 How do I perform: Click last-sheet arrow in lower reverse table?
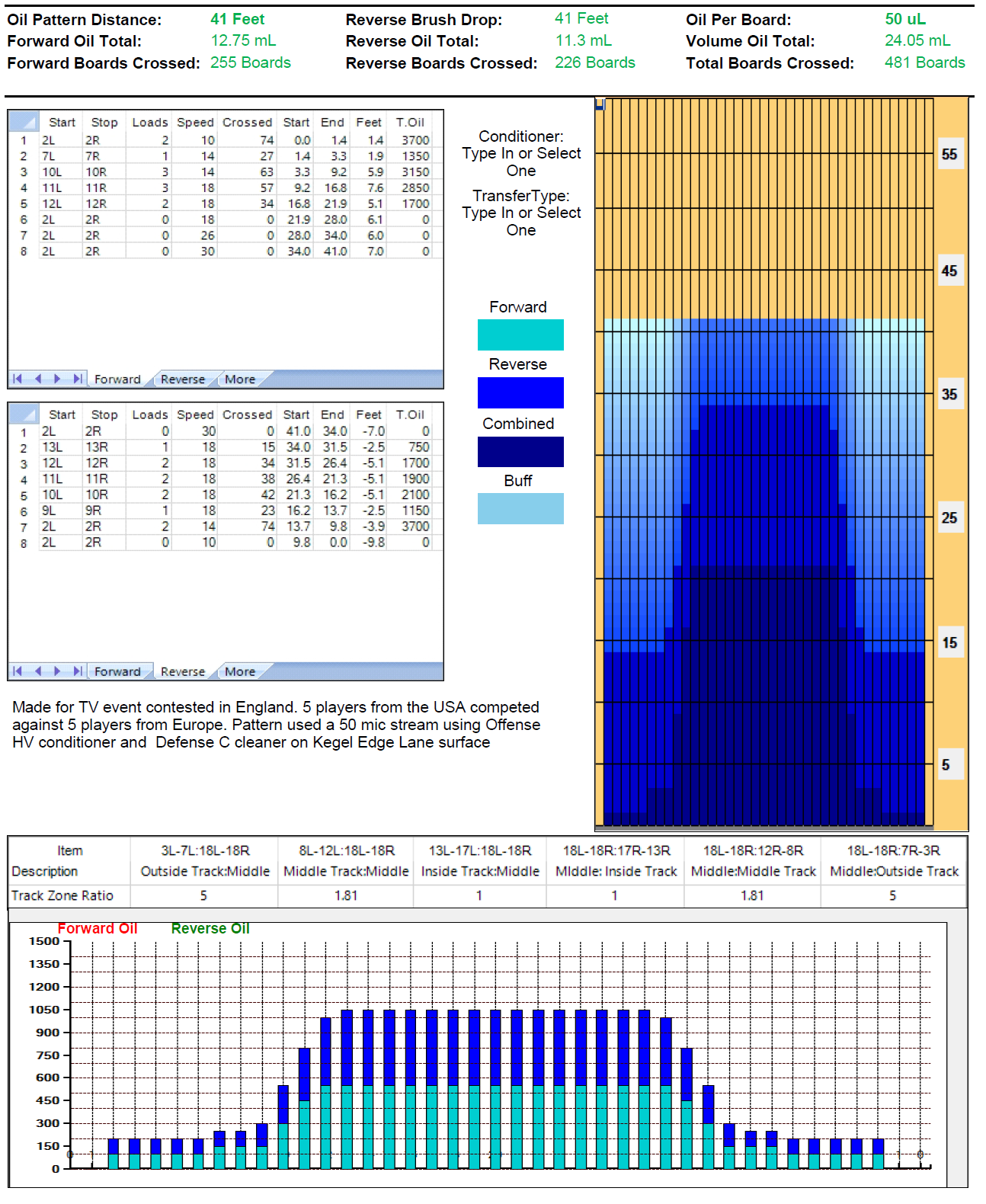(77, 671)
